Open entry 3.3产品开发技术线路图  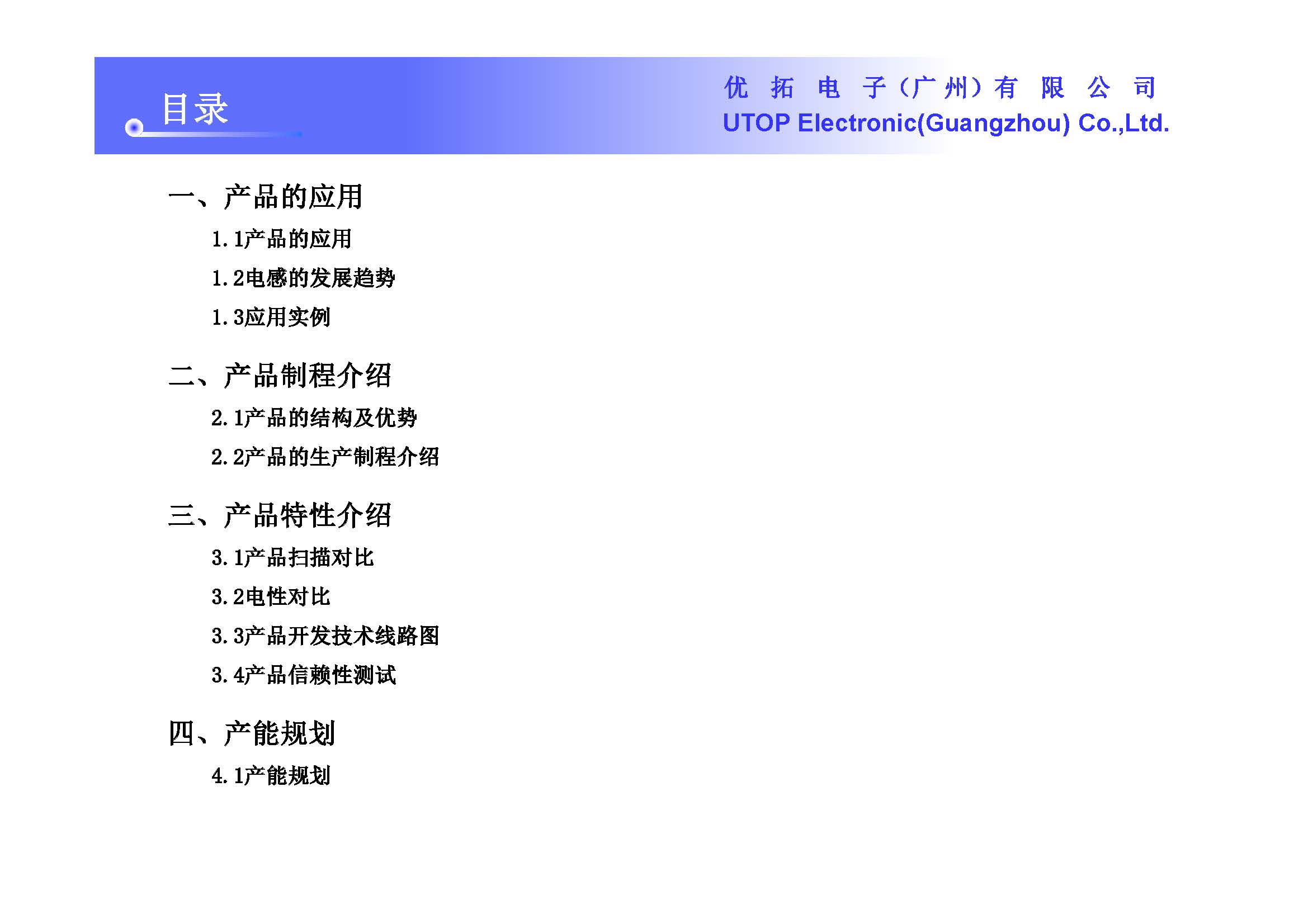tap(325, 637)
